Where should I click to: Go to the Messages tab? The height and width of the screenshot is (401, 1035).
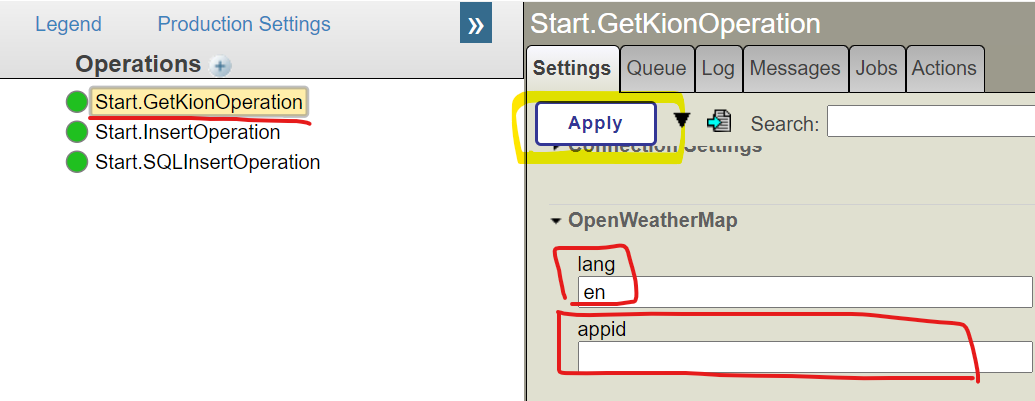pos(794,69)
